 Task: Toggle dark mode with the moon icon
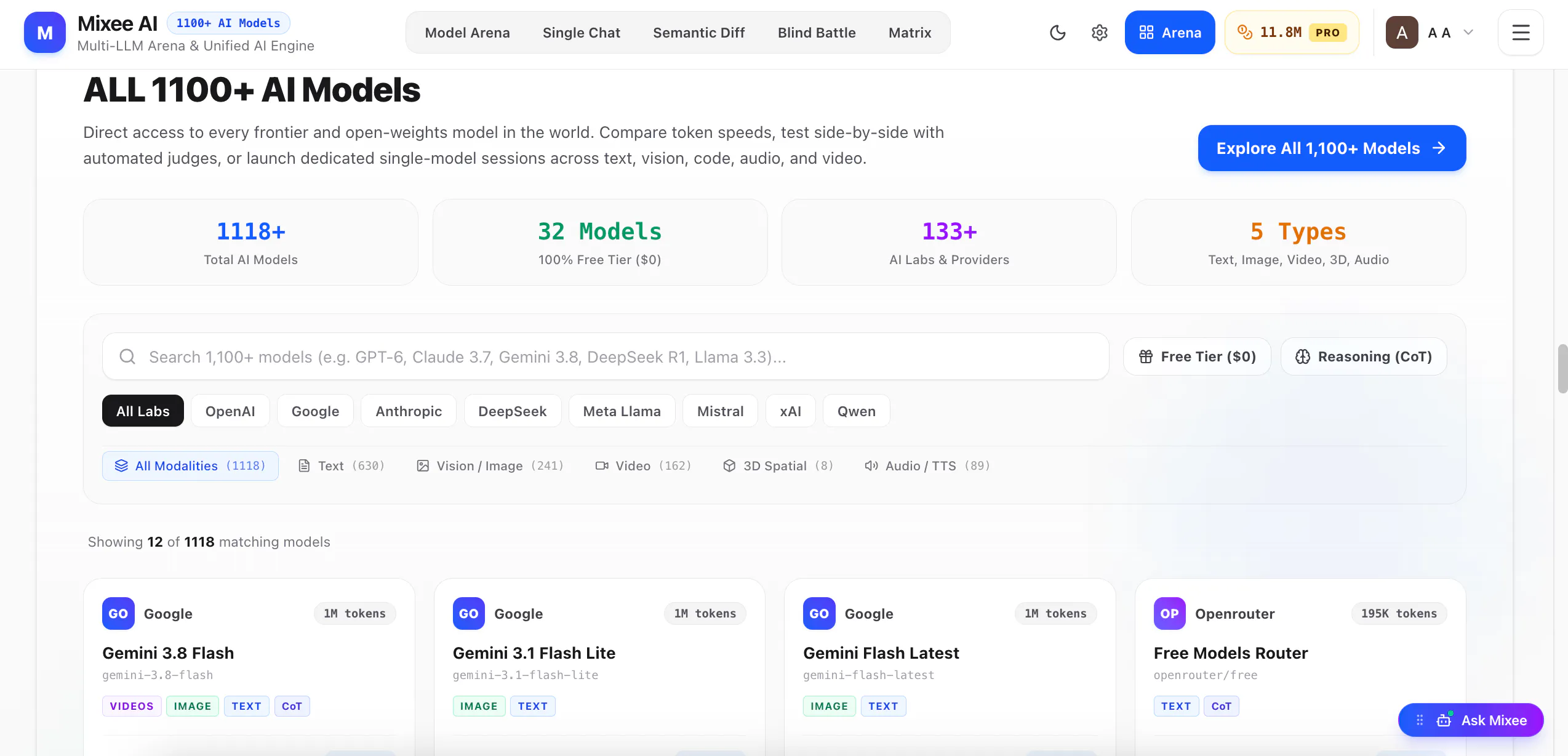1057,33
